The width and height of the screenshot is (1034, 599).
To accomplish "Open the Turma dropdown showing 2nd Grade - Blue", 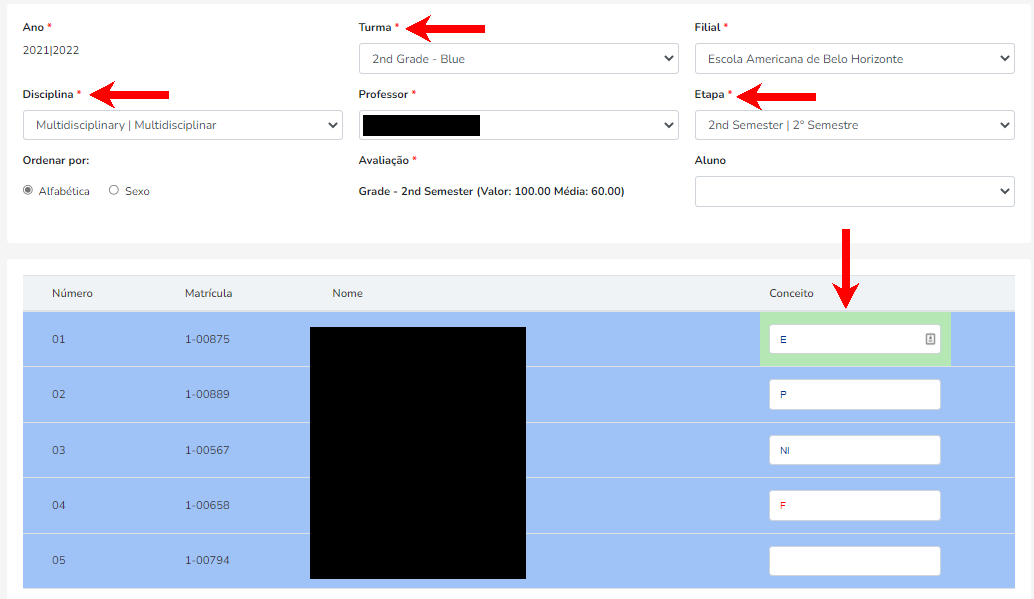I will [x=518, y=59].
